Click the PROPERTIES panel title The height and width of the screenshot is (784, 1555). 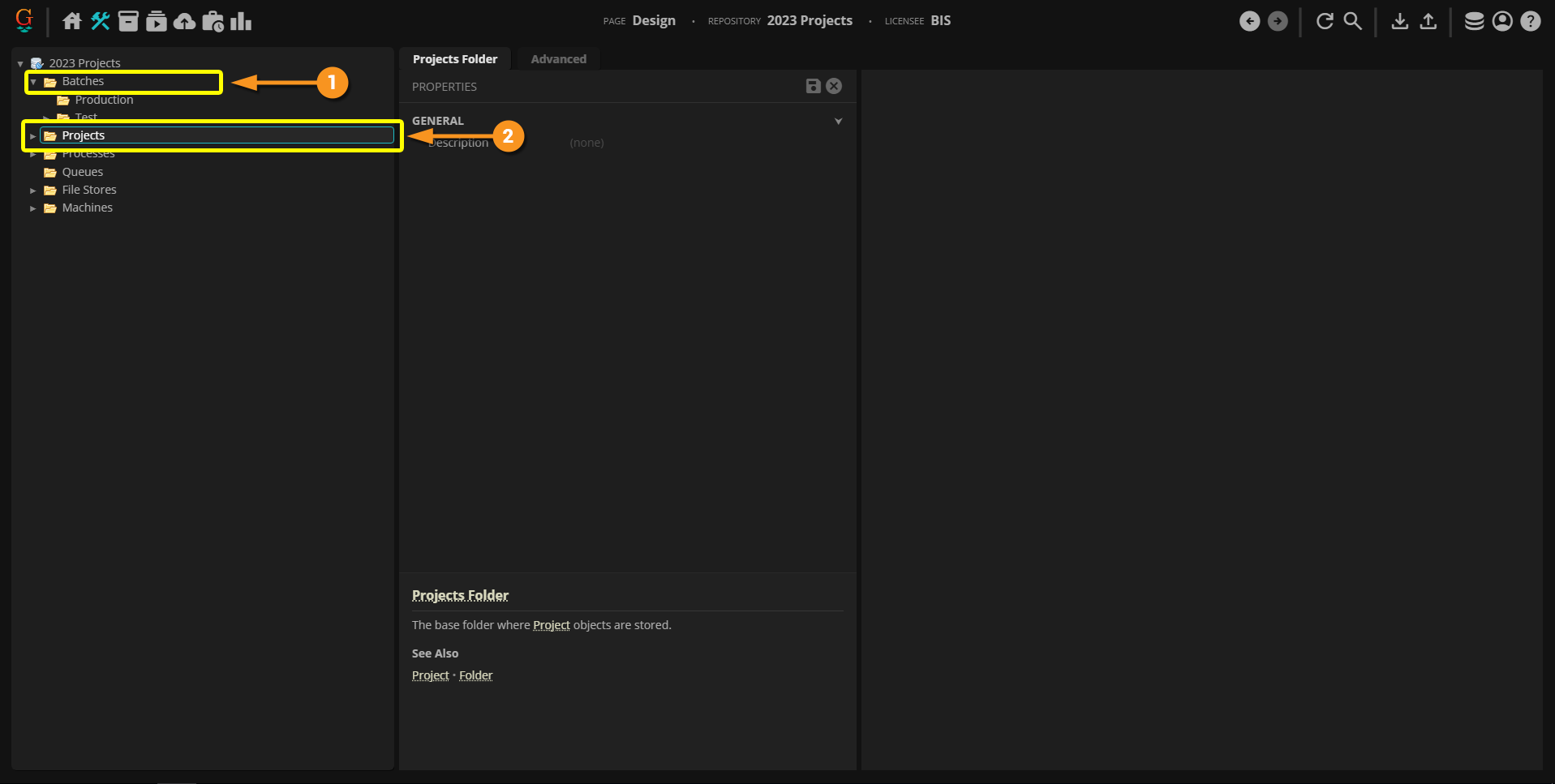[445, 87]
